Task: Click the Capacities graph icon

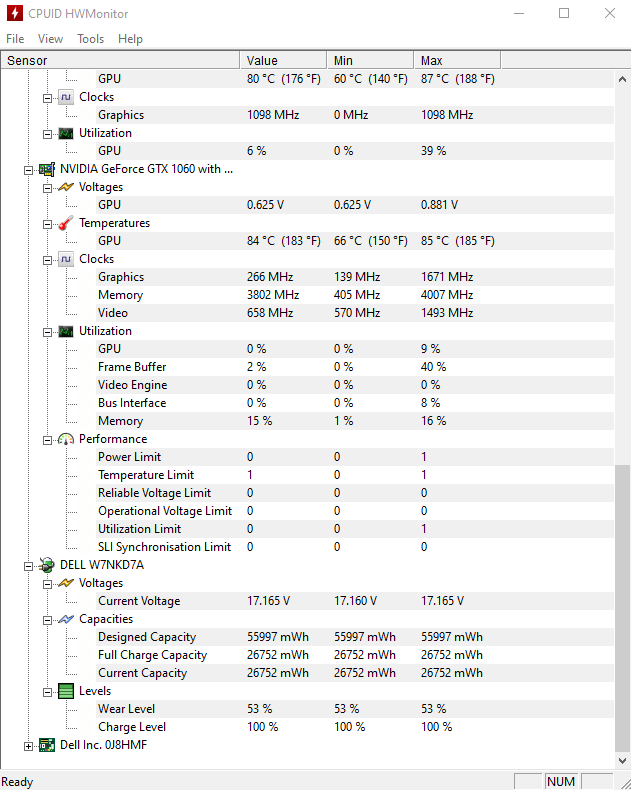Action: [x=66, y=619]
